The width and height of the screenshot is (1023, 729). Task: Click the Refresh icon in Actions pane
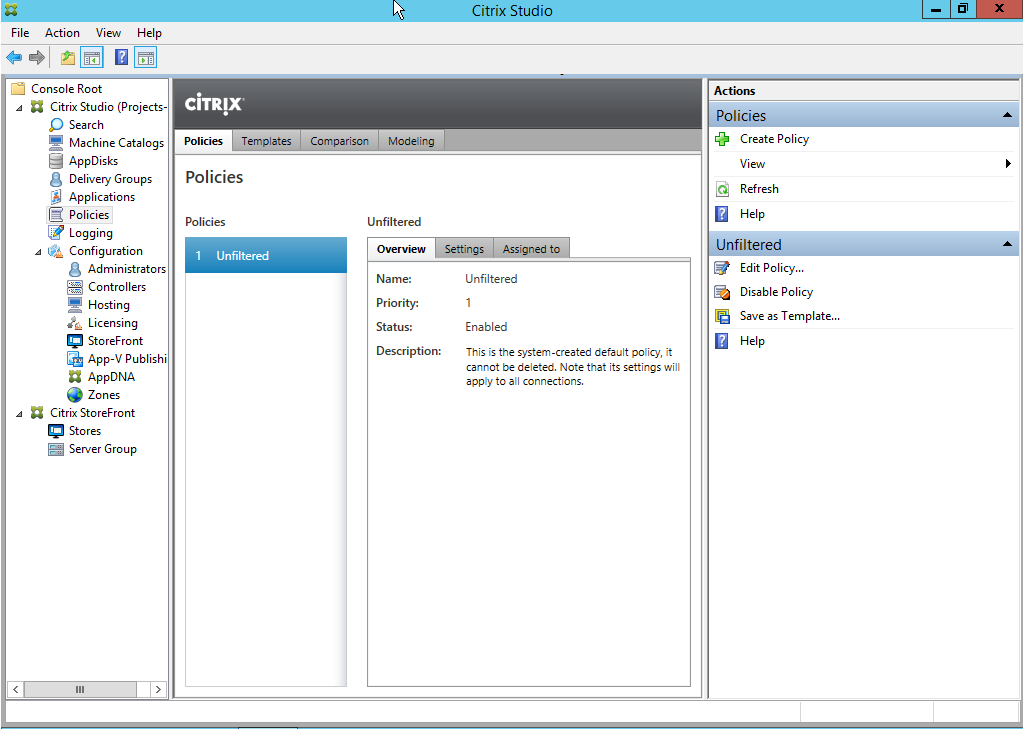tap(722, 189)
